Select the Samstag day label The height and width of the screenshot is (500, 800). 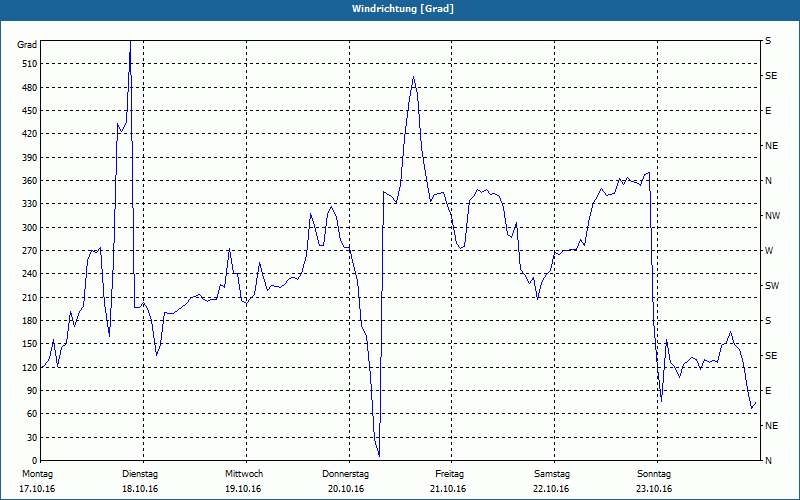tap(552, 474)
